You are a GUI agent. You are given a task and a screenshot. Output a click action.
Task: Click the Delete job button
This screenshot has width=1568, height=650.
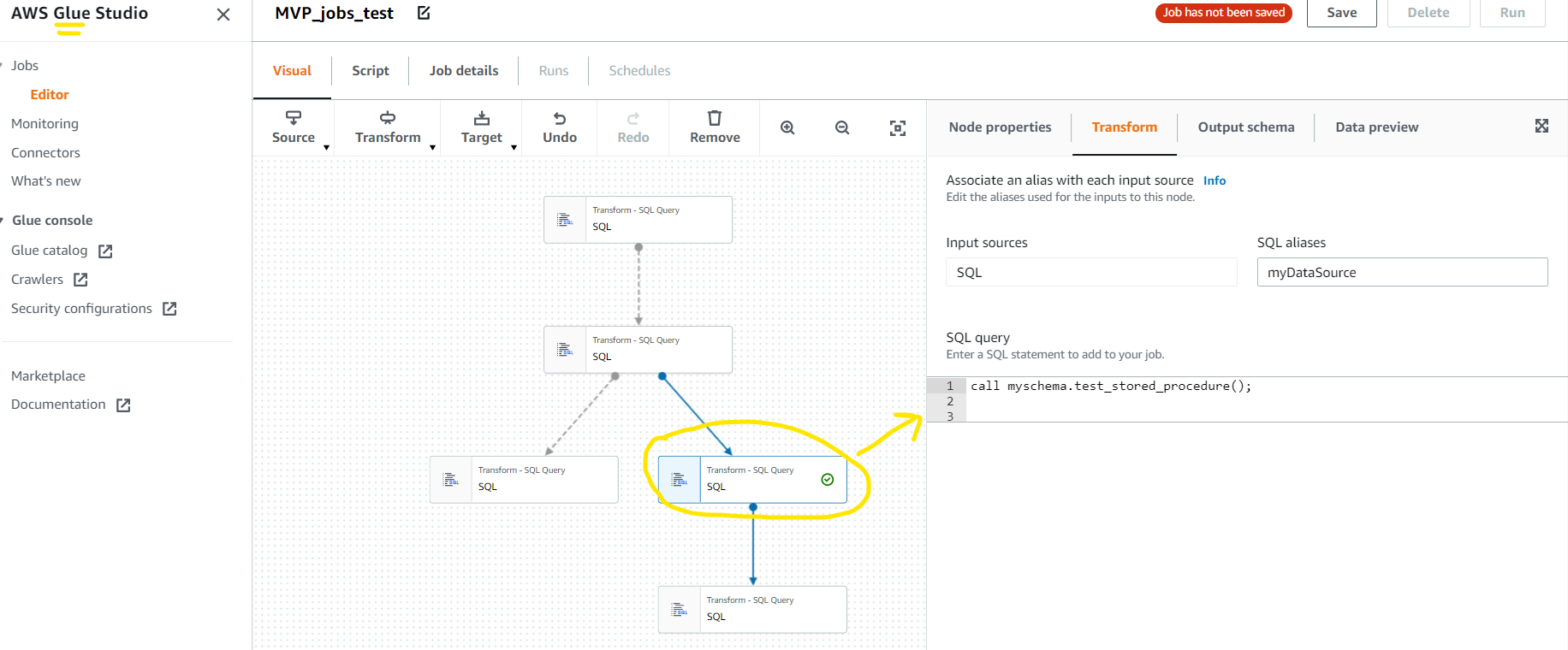(1428, 13)
